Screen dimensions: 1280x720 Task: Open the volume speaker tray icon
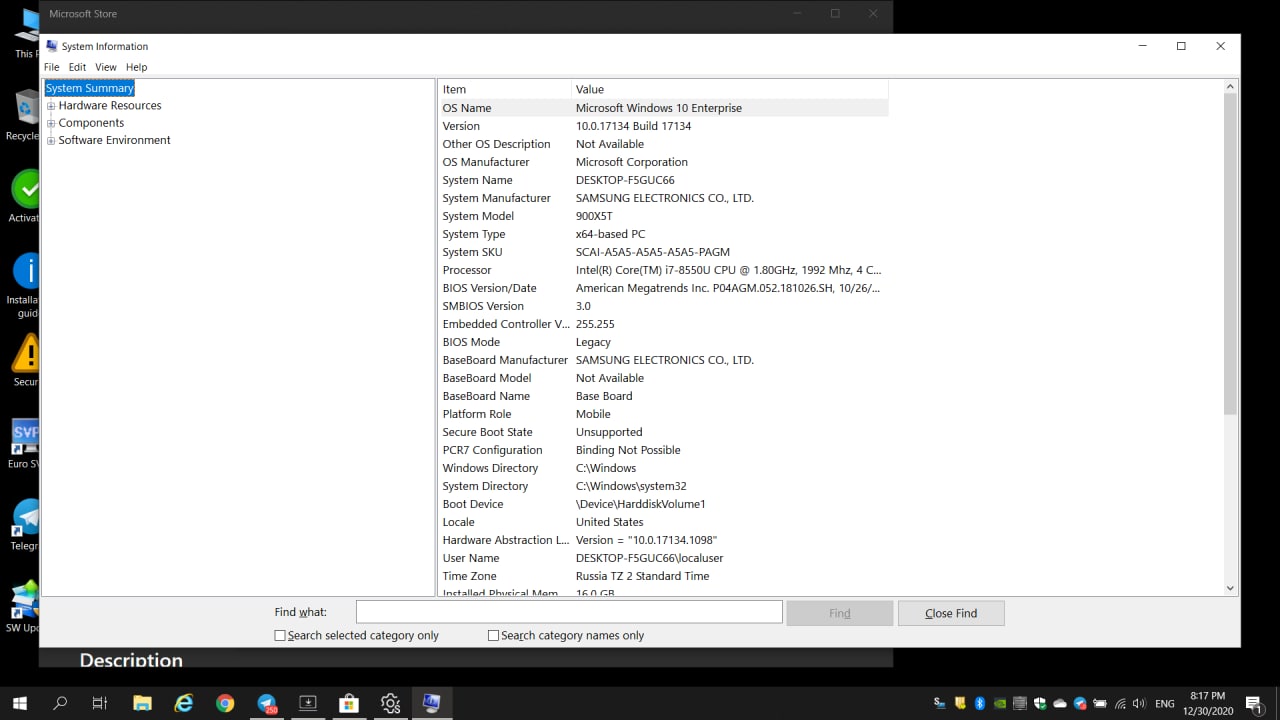1139,703
